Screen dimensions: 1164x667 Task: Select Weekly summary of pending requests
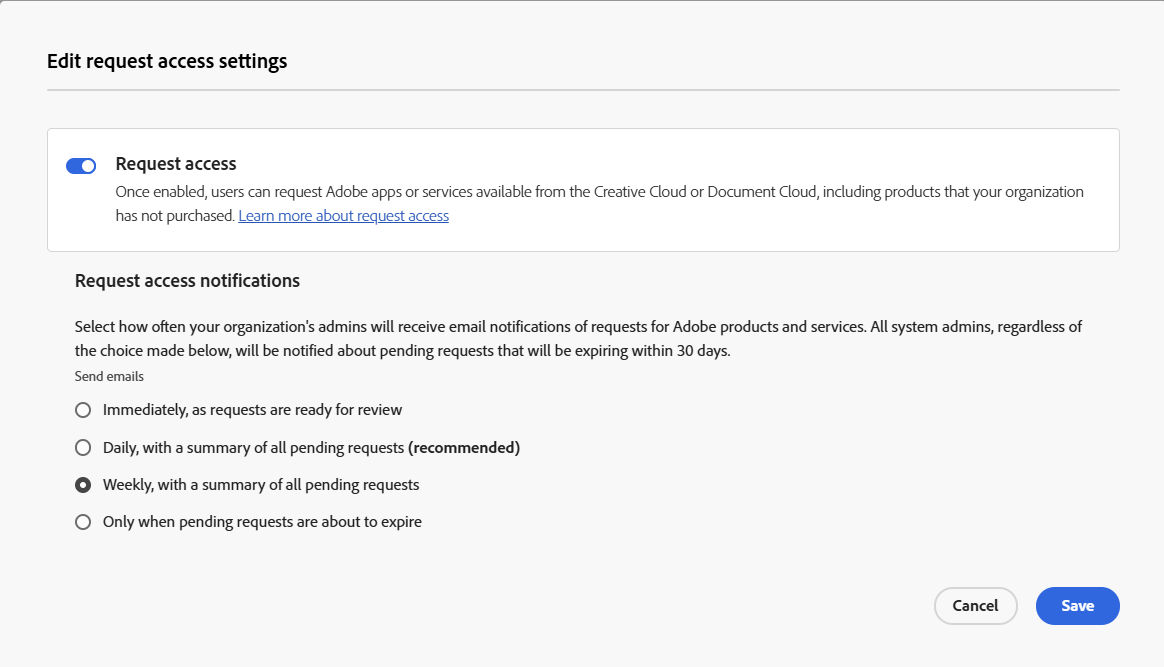pyautogui.click(x=83, y=484)
